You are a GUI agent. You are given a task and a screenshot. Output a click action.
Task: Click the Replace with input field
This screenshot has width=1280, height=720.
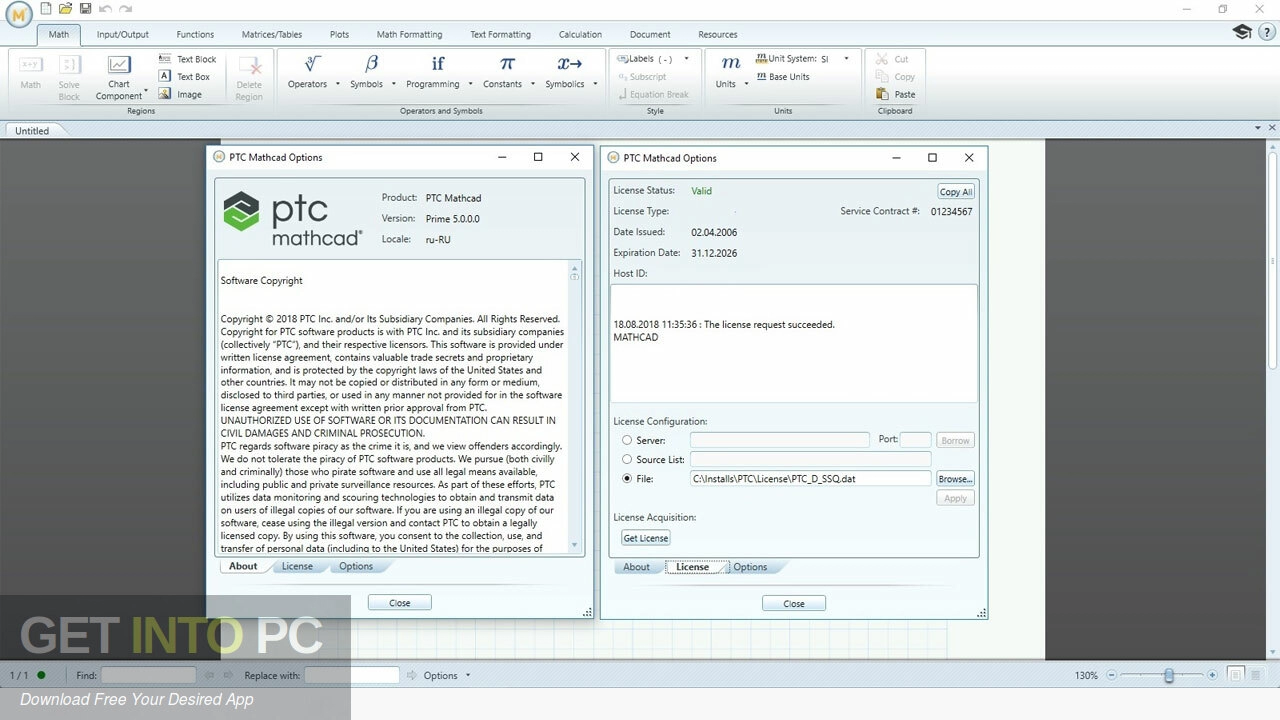click(352, 676)
